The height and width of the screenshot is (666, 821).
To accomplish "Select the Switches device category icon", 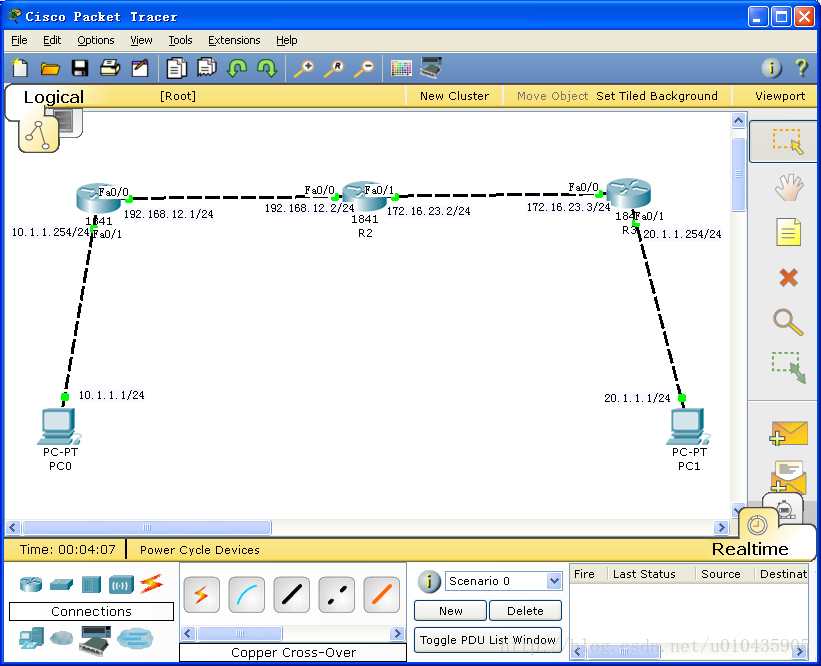I will coord(61,584).
